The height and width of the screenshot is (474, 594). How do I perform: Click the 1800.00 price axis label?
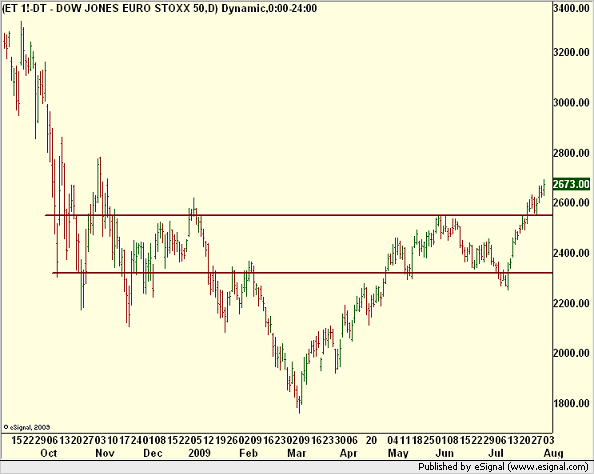(571, 403)
